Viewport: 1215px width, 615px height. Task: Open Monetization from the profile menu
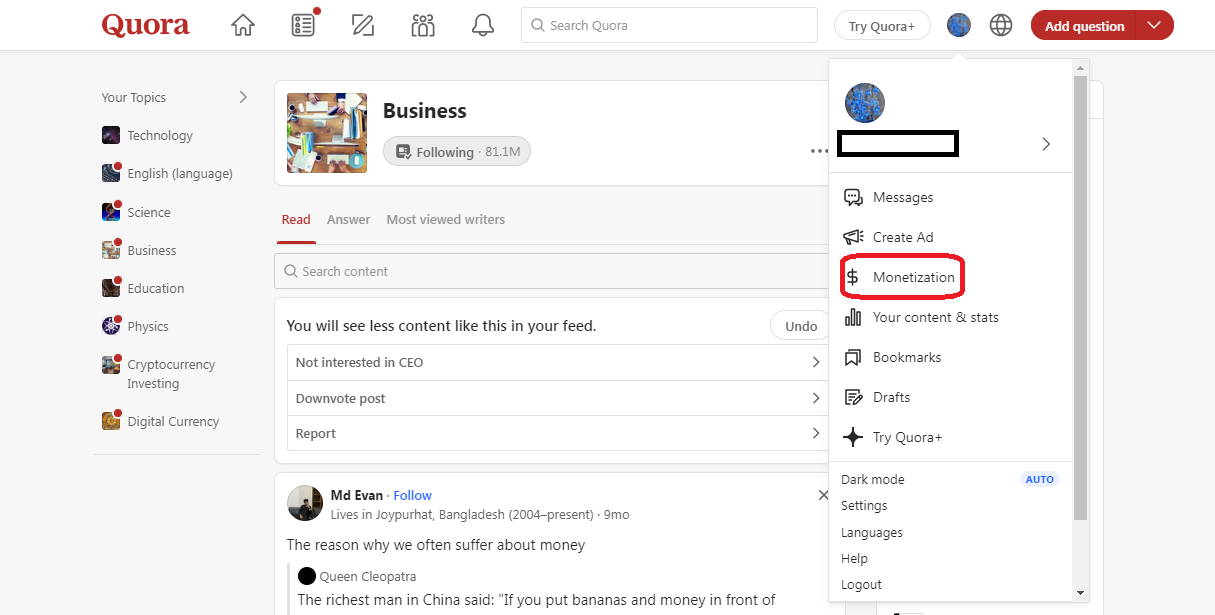click(x=913, y=277)
